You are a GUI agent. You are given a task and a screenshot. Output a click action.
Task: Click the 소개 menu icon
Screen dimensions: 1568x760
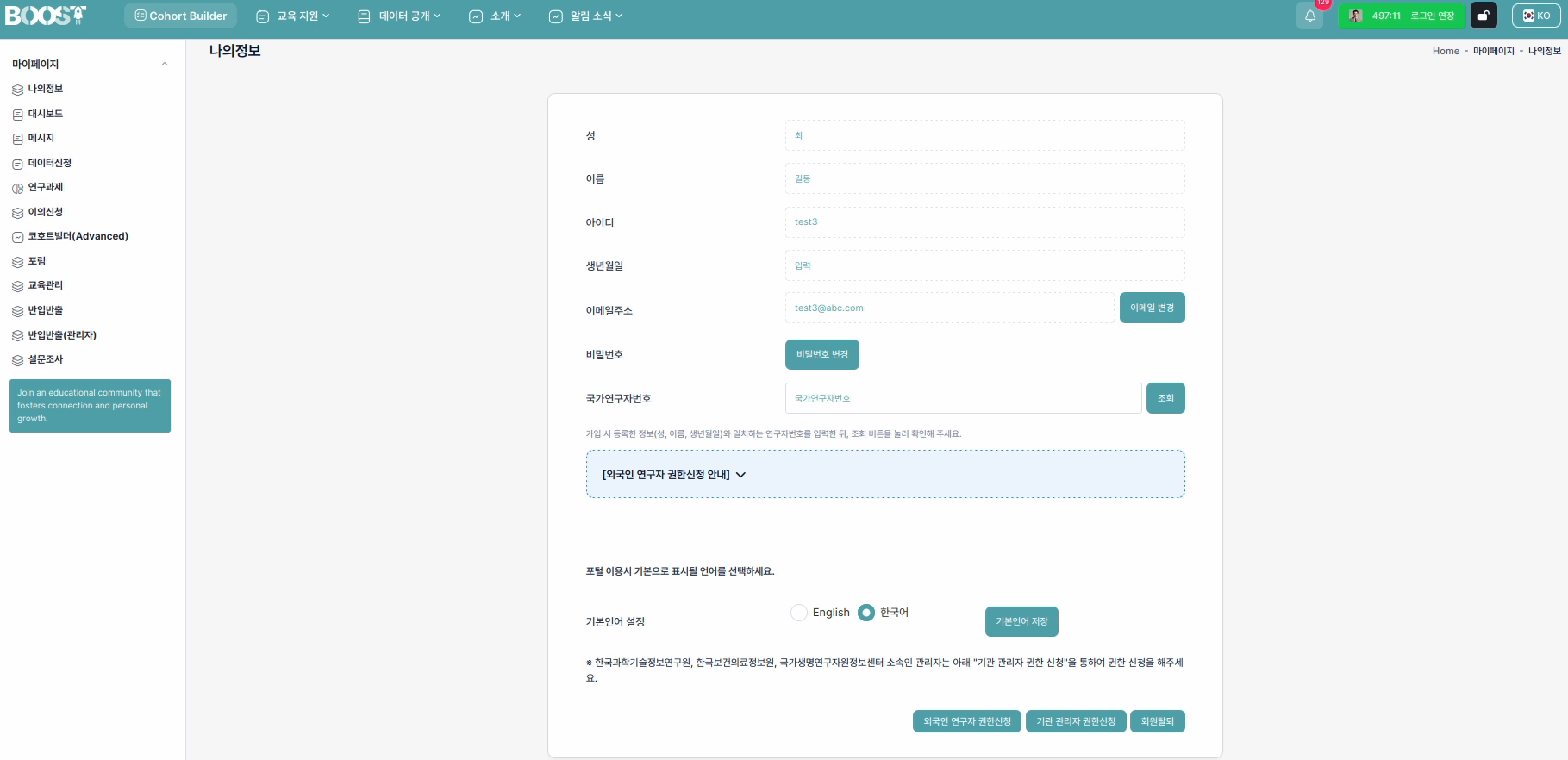pos(476,16)
